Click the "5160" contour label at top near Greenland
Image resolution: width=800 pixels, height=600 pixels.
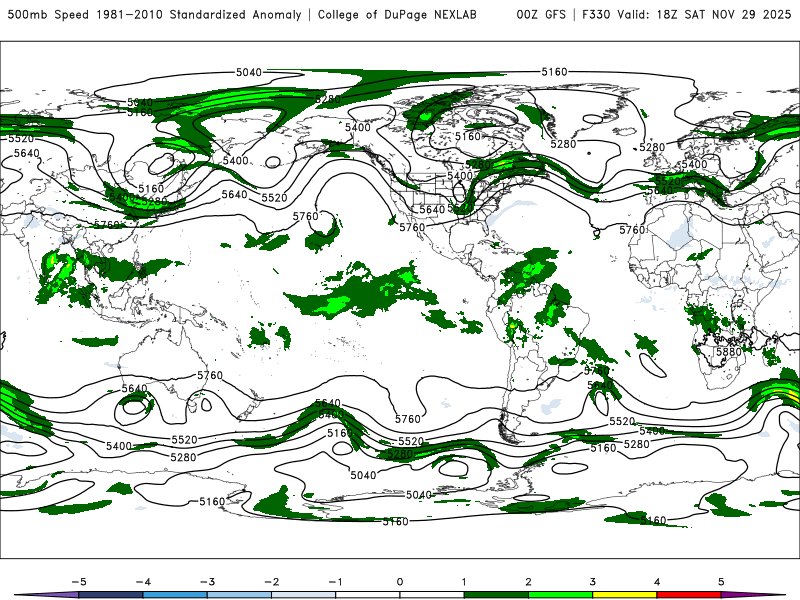[x=554, y=72]
